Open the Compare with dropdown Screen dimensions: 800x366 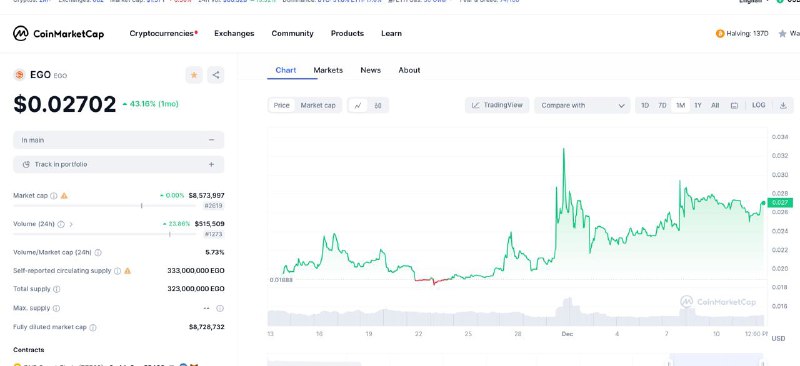click(582, 106)
